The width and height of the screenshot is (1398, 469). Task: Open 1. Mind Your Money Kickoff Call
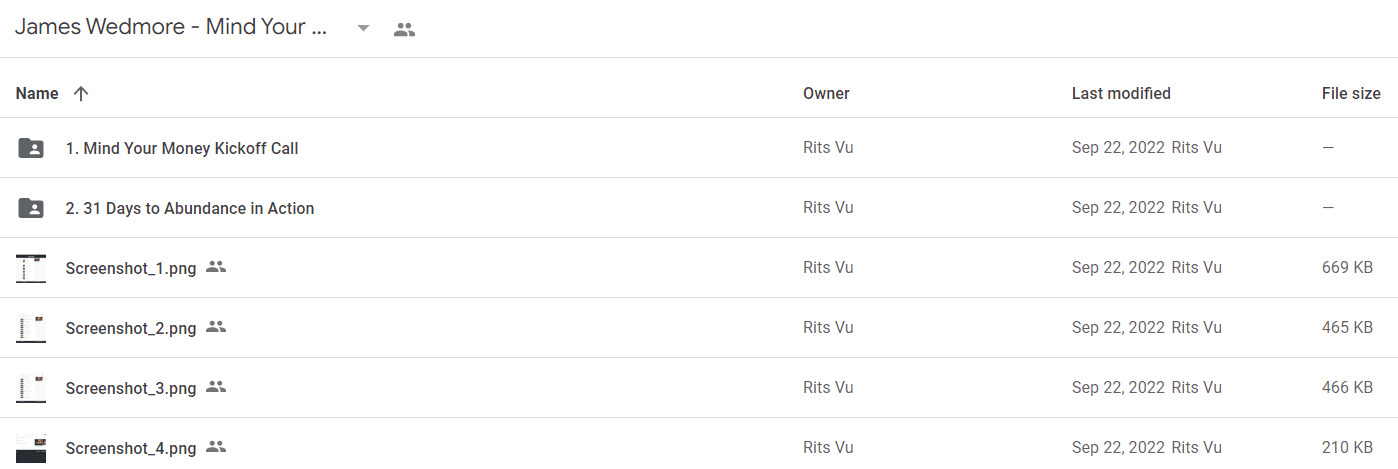(182, 148)
